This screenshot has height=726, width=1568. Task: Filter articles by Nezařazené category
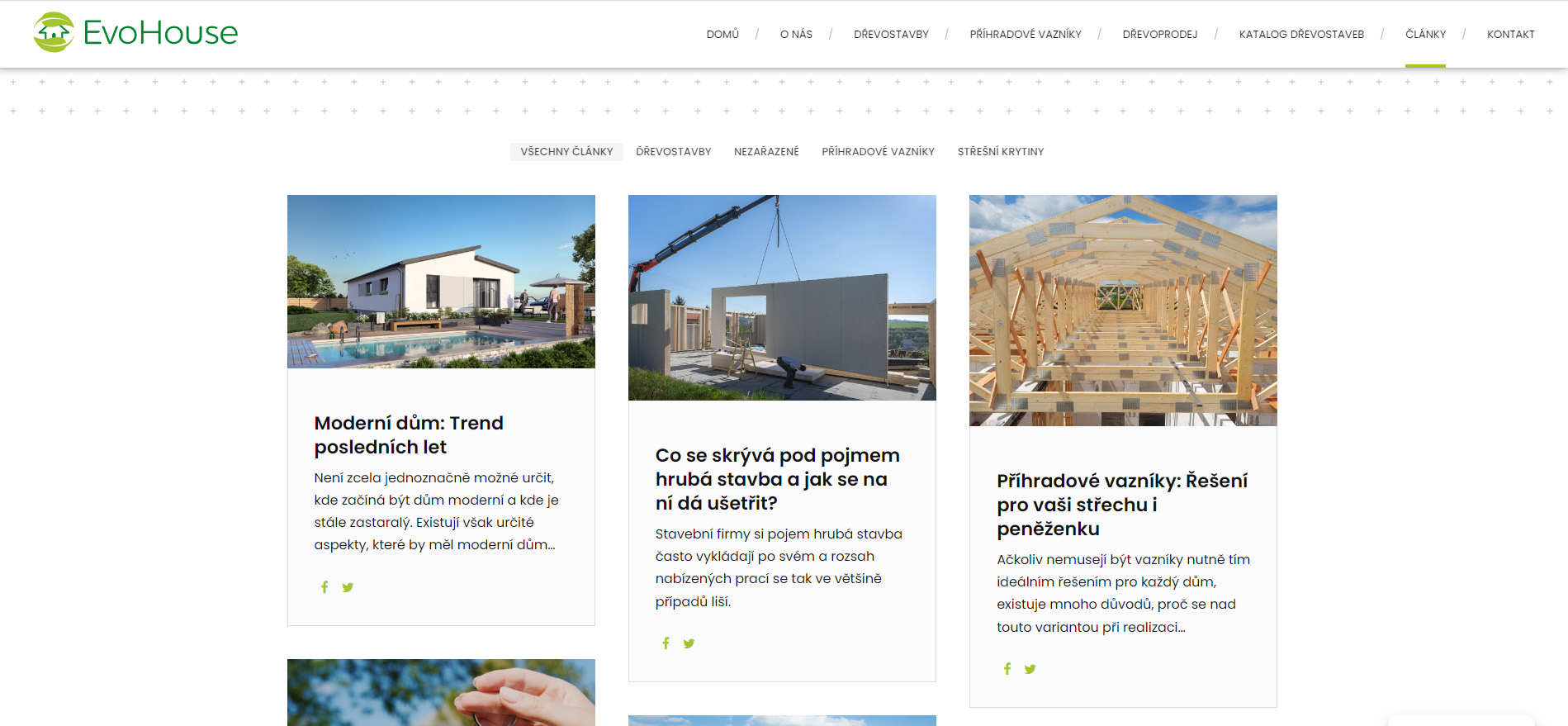[766, 152]
